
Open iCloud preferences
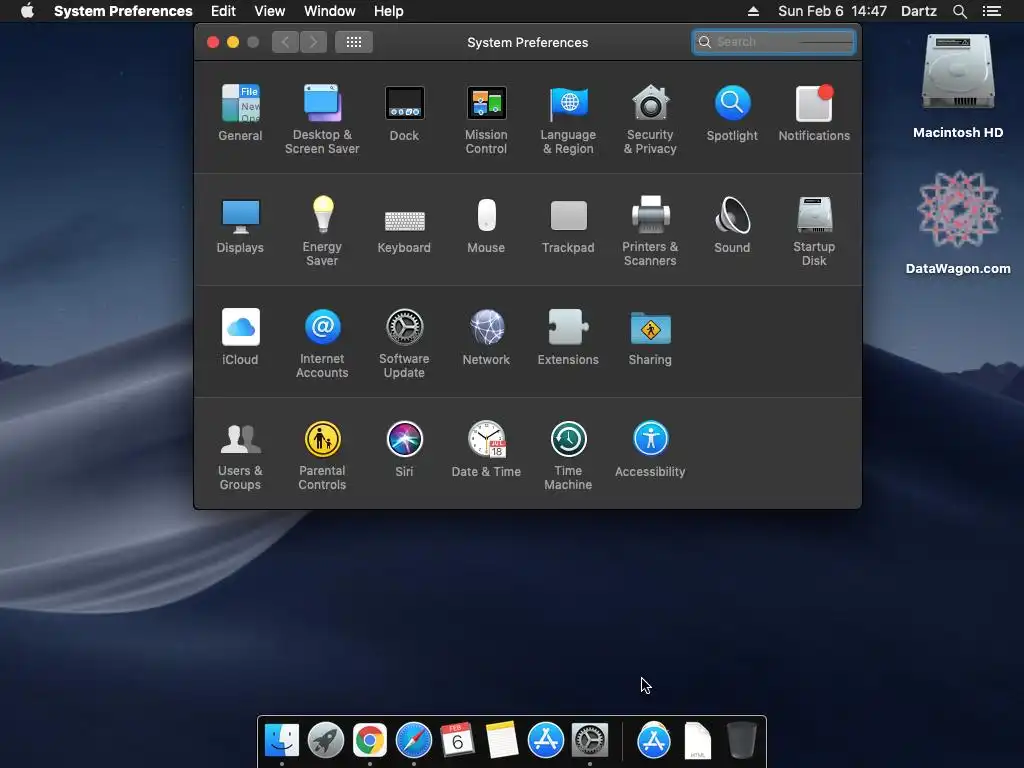click(x=240, y=336)
